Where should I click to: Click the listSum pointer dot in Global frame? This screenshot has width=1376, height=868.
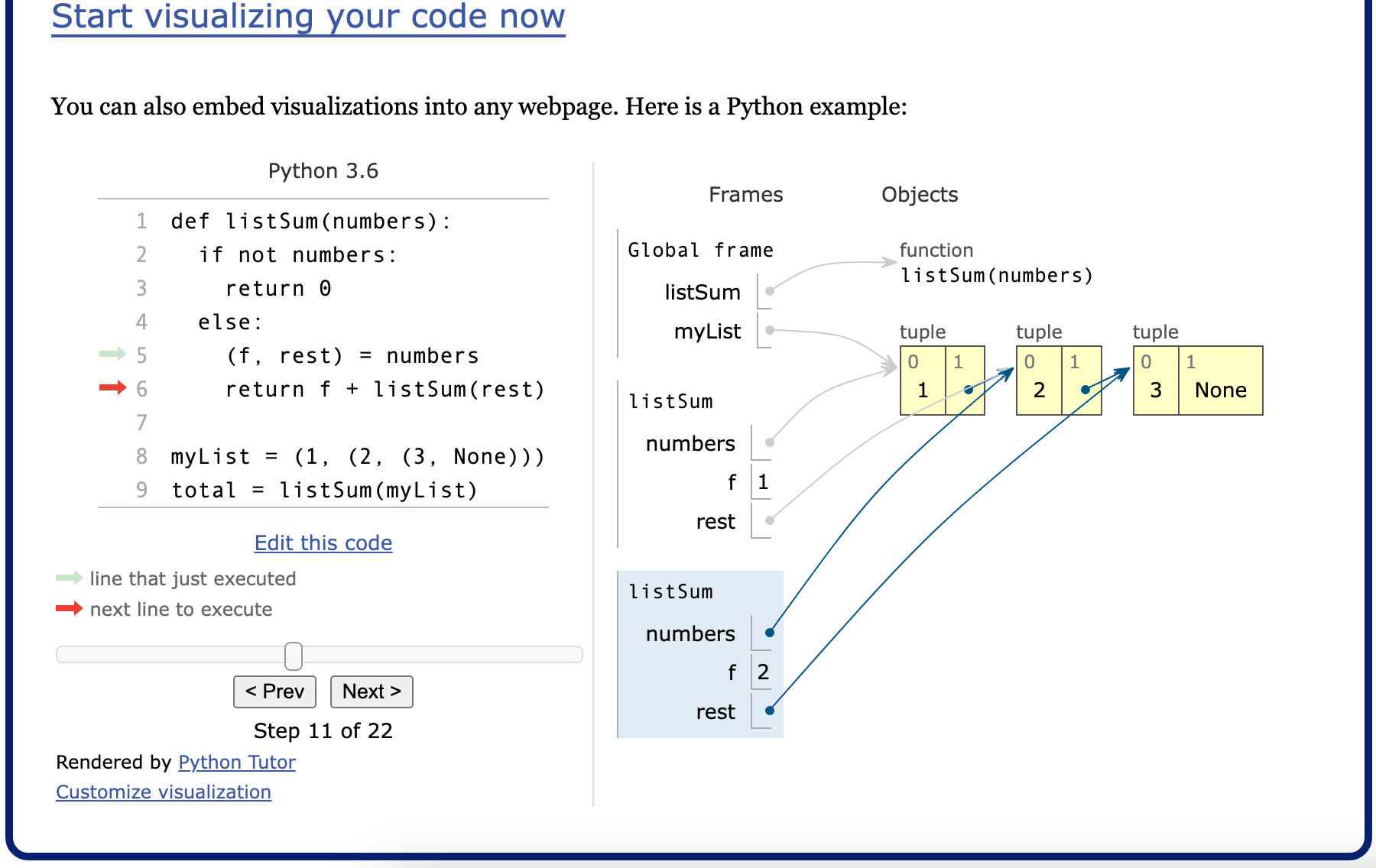coord(771,290)
